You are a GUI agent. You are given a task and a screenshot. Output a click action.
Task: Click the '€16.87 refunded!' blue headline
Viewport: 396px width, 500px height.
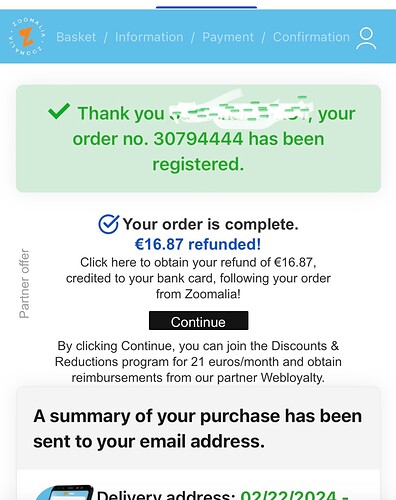coord(198,244)
